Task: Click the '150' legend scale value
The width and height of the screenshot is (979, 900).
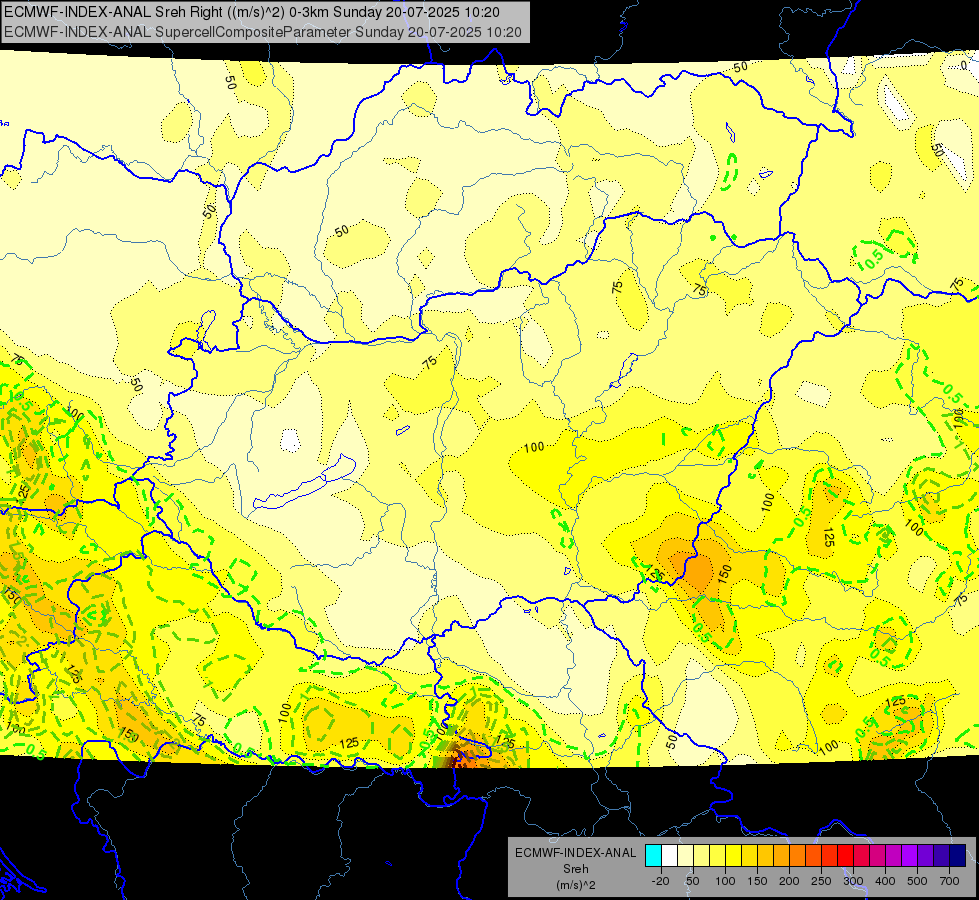Action: (x=757, y=881)
